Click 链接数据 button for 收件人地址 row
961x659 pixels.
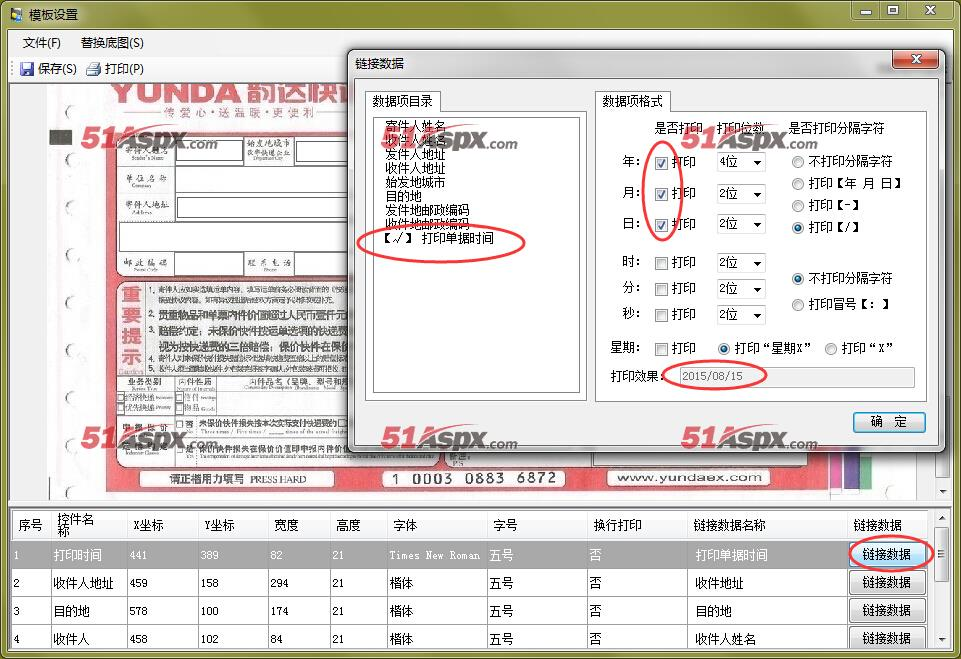coord(886,582)
